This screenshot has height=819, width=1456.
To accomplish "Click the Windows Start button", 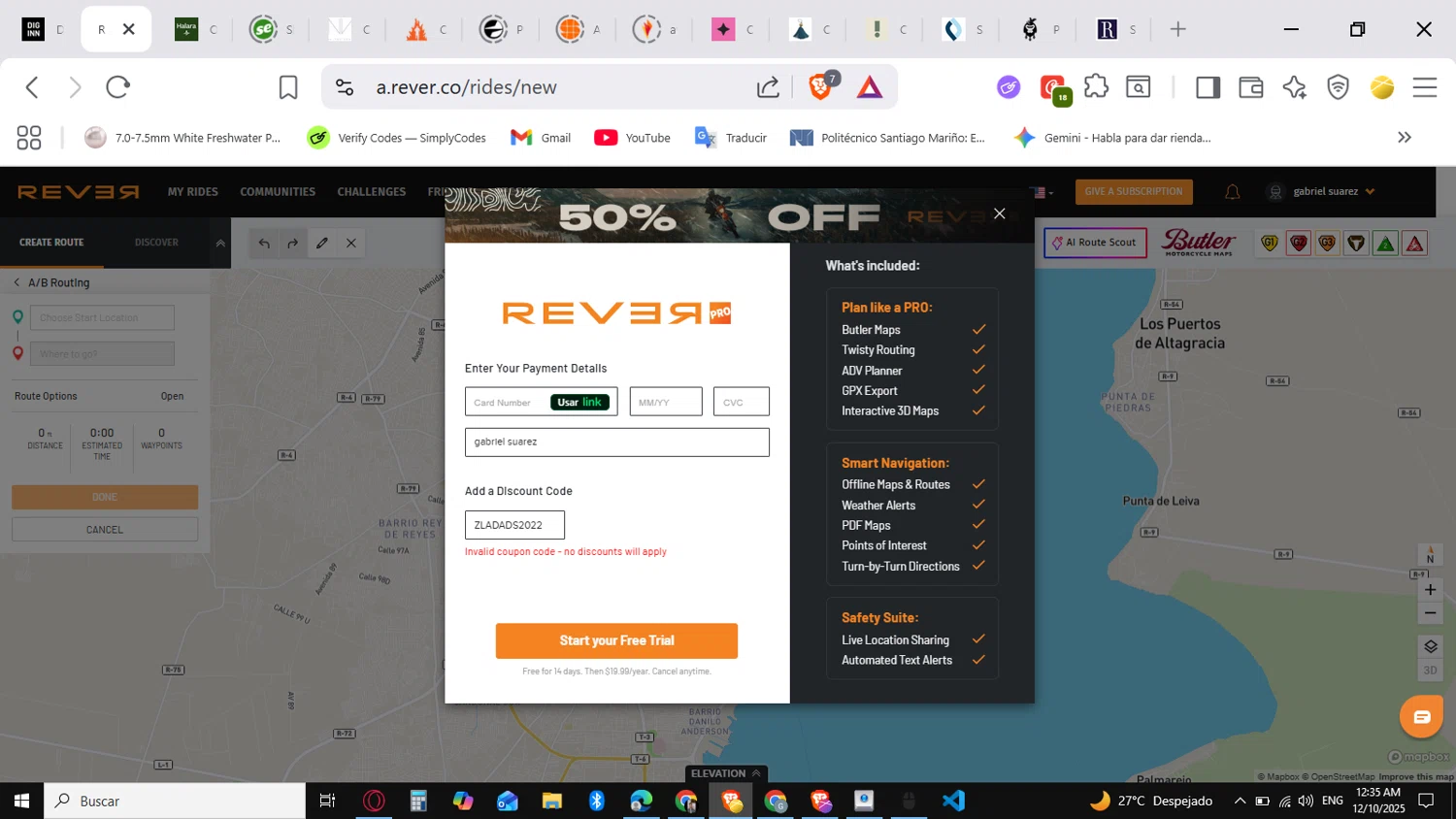I will pos(21,801).
